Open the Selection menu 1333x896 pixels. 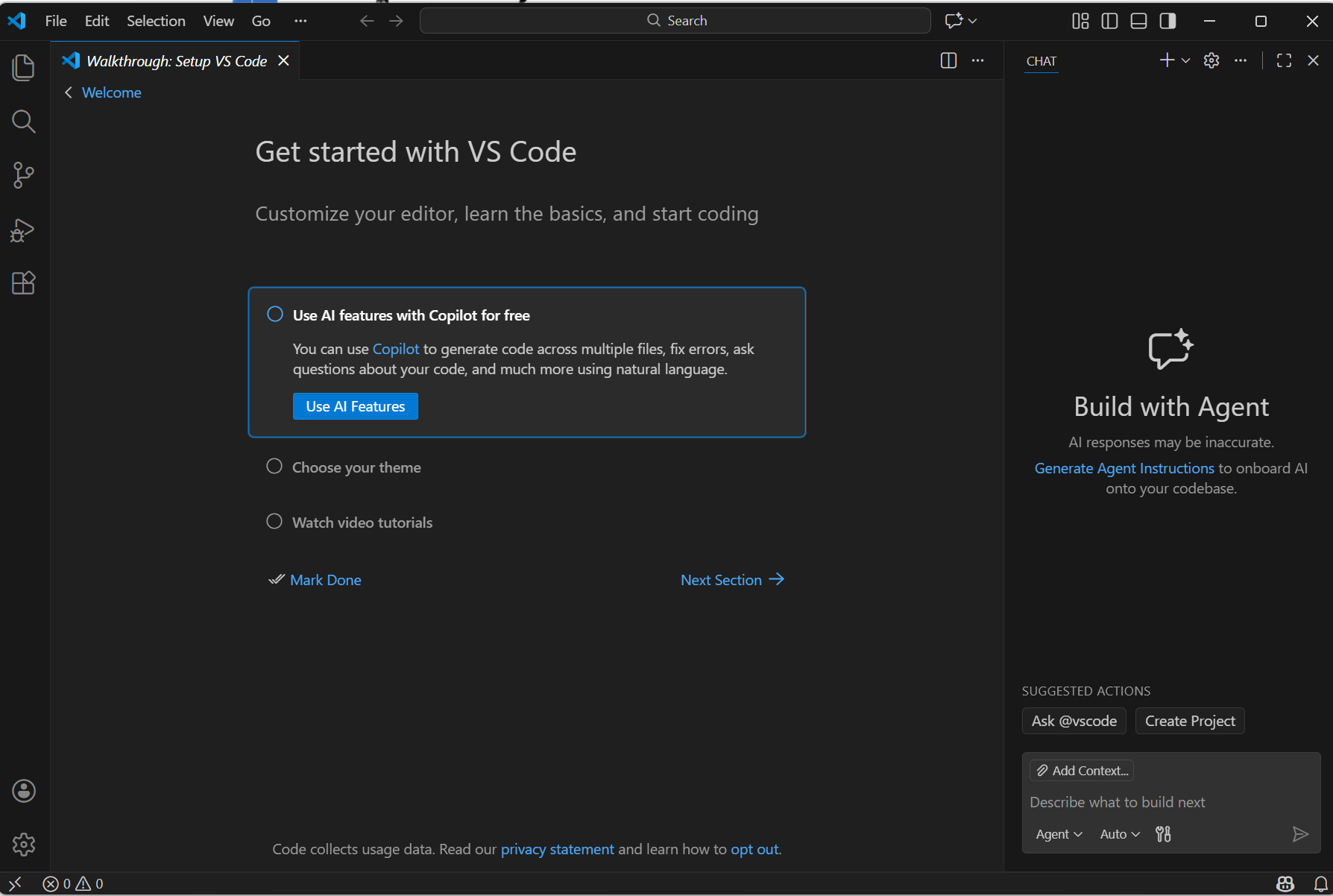[x=156, y=21]
